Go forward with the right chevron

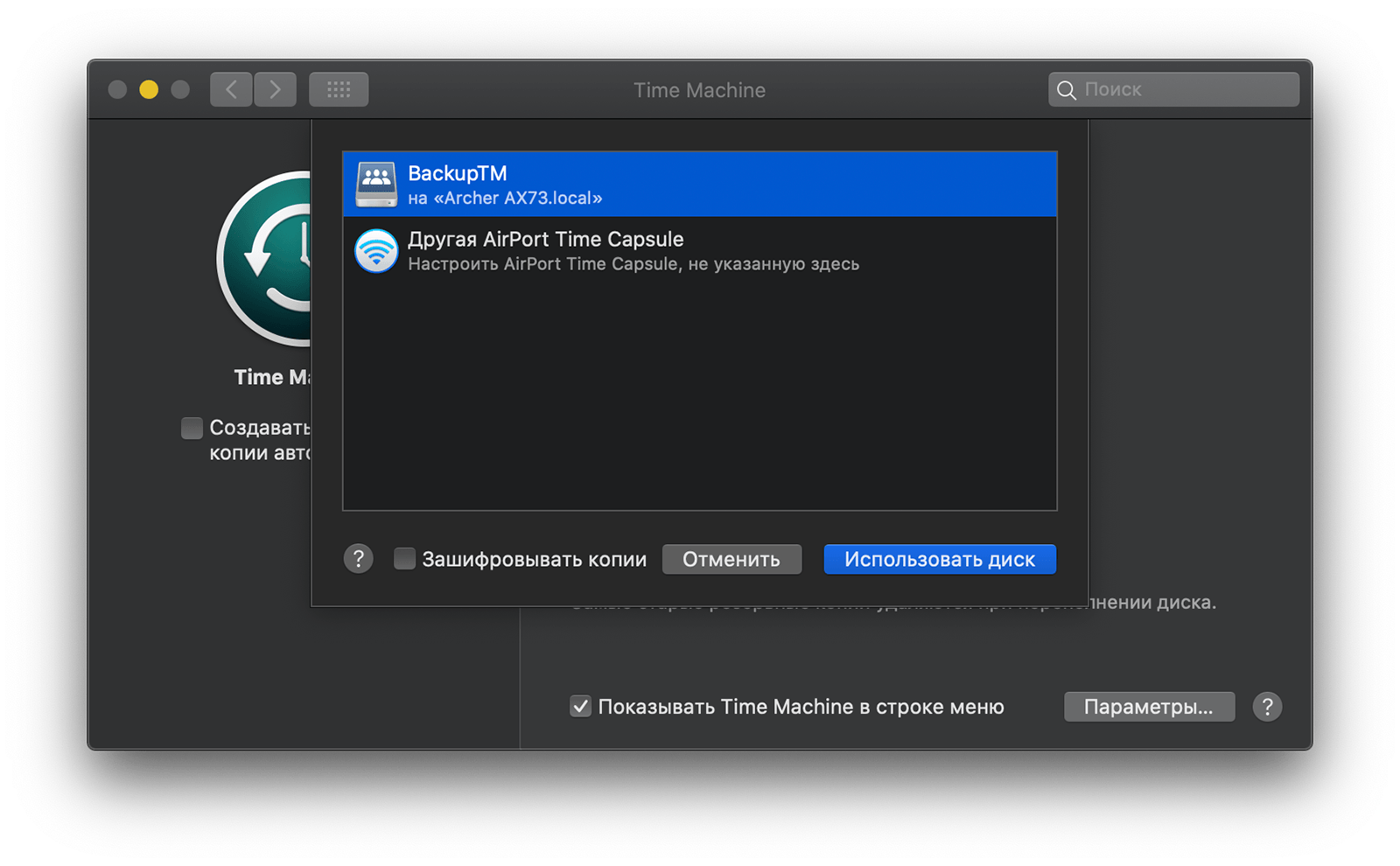pos(275,89)
